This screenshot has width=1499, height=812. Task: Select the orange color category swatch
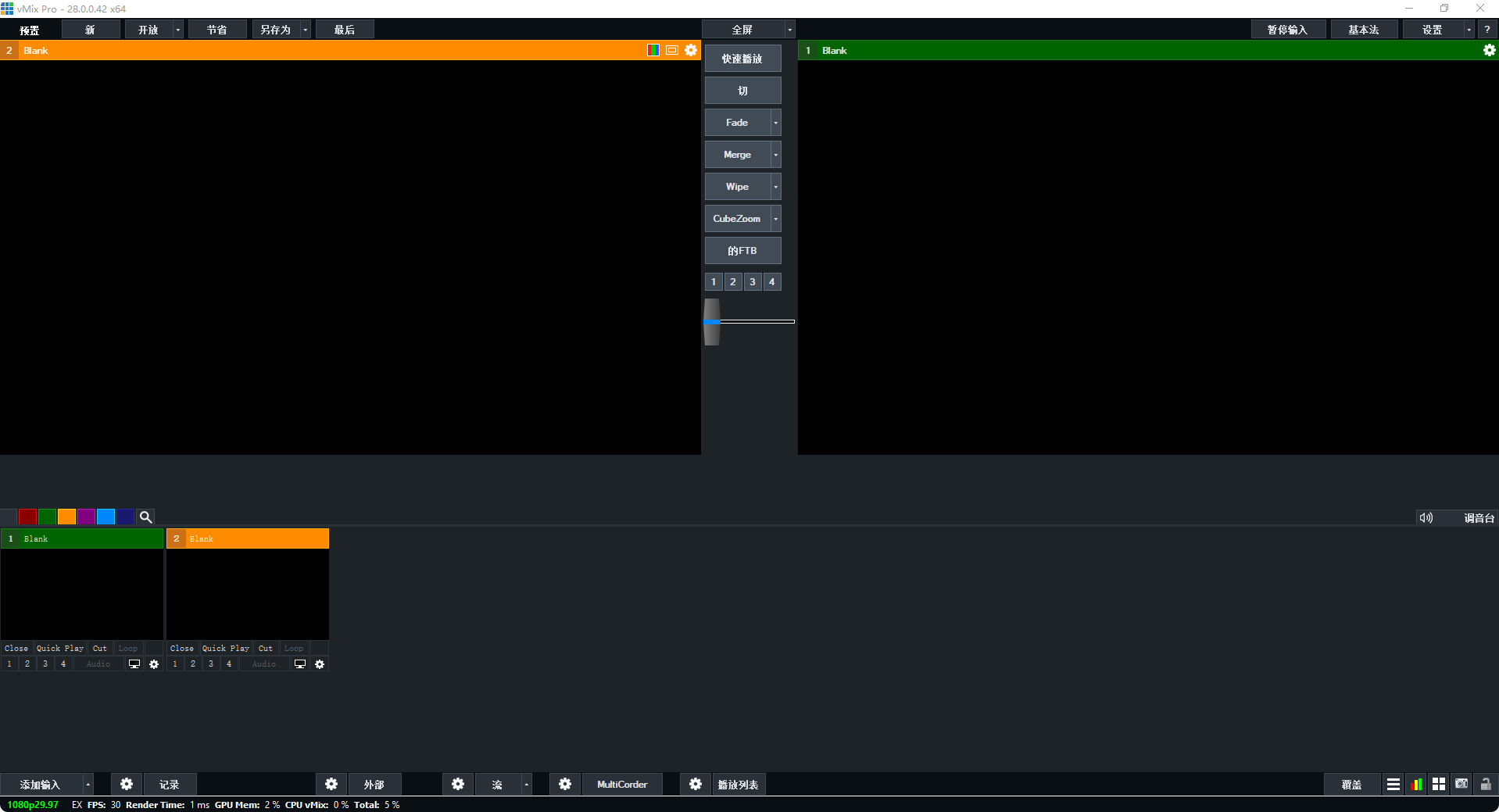[66, 517]
